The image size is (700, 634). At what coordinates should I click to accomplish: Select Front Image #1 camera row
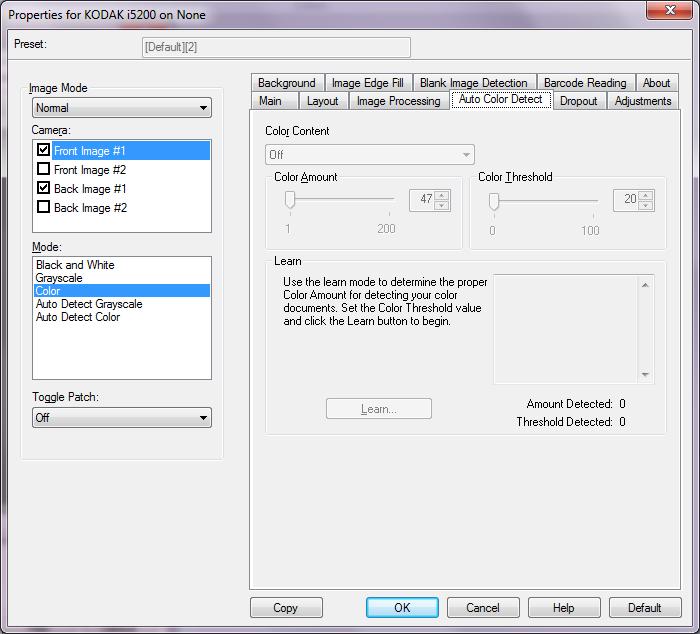131,150
